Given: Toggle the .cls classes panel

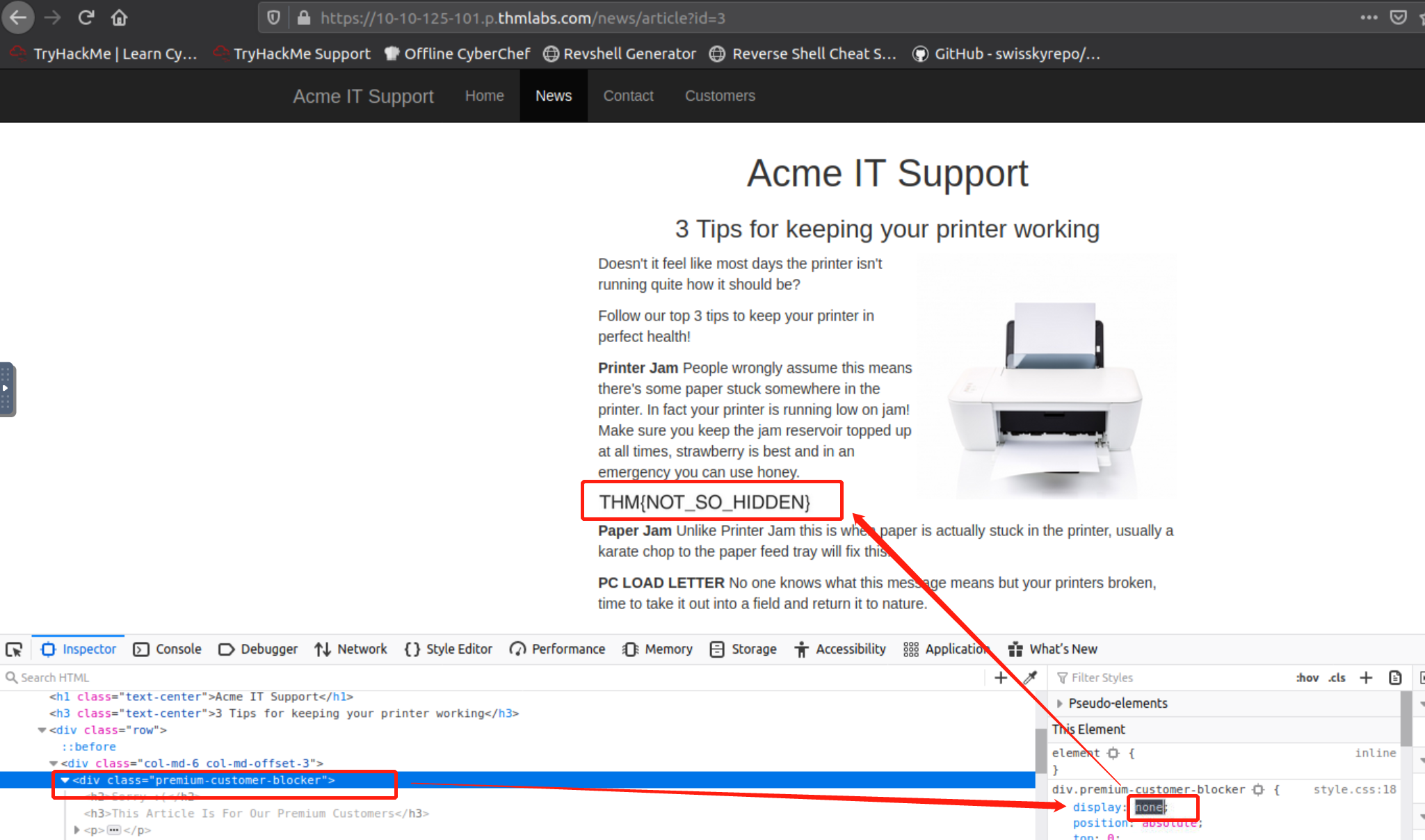Looking at the screenshot, I should tap(1337, 677).
